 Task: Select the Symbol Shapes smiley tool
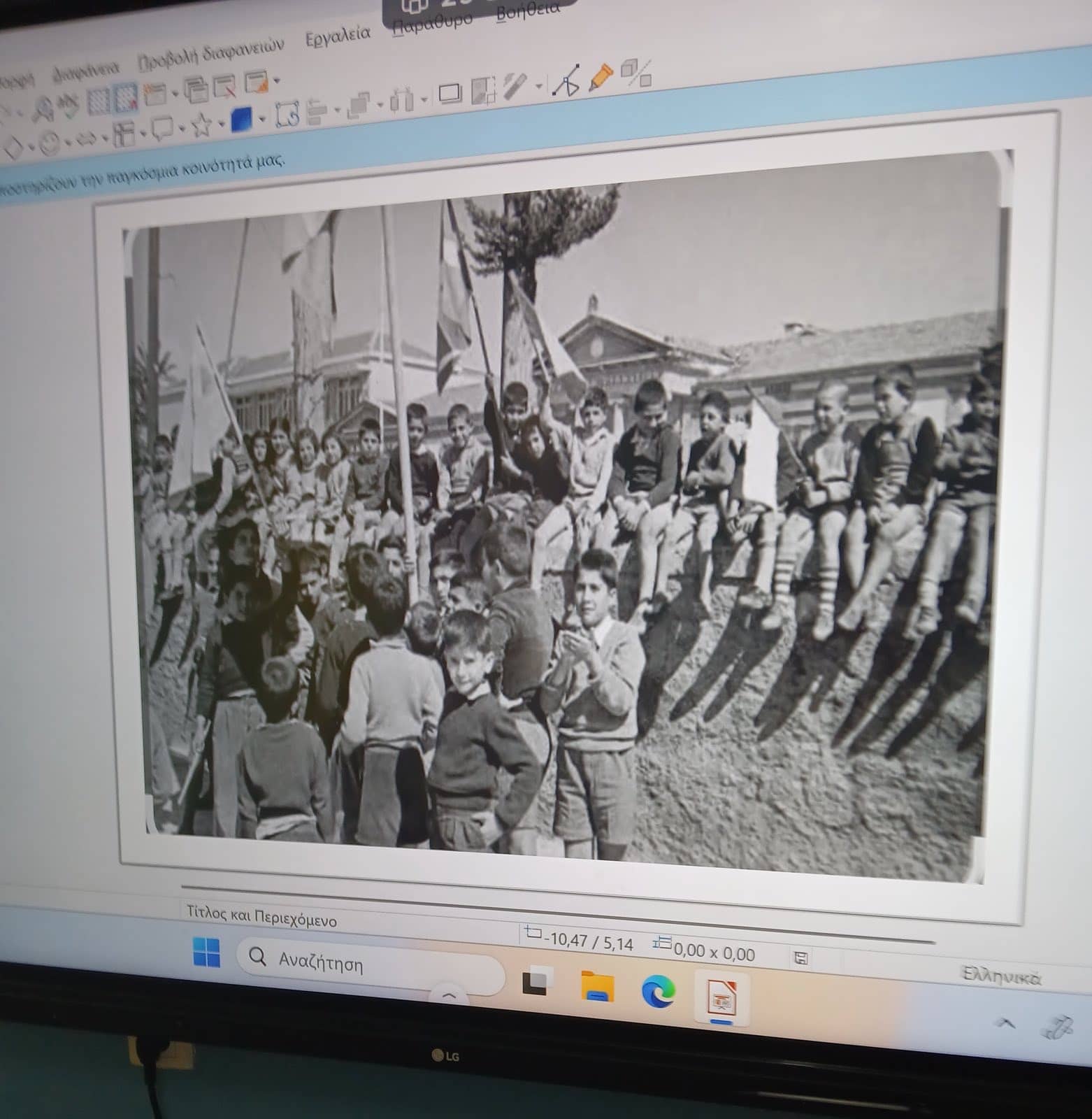point(49,144)
